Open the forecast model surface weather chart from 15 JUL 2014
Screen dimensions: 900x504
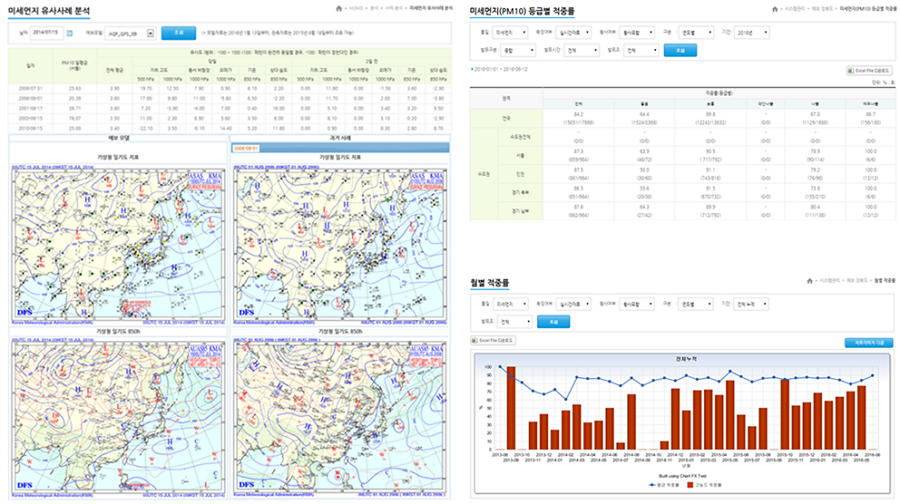click(118, 245)
